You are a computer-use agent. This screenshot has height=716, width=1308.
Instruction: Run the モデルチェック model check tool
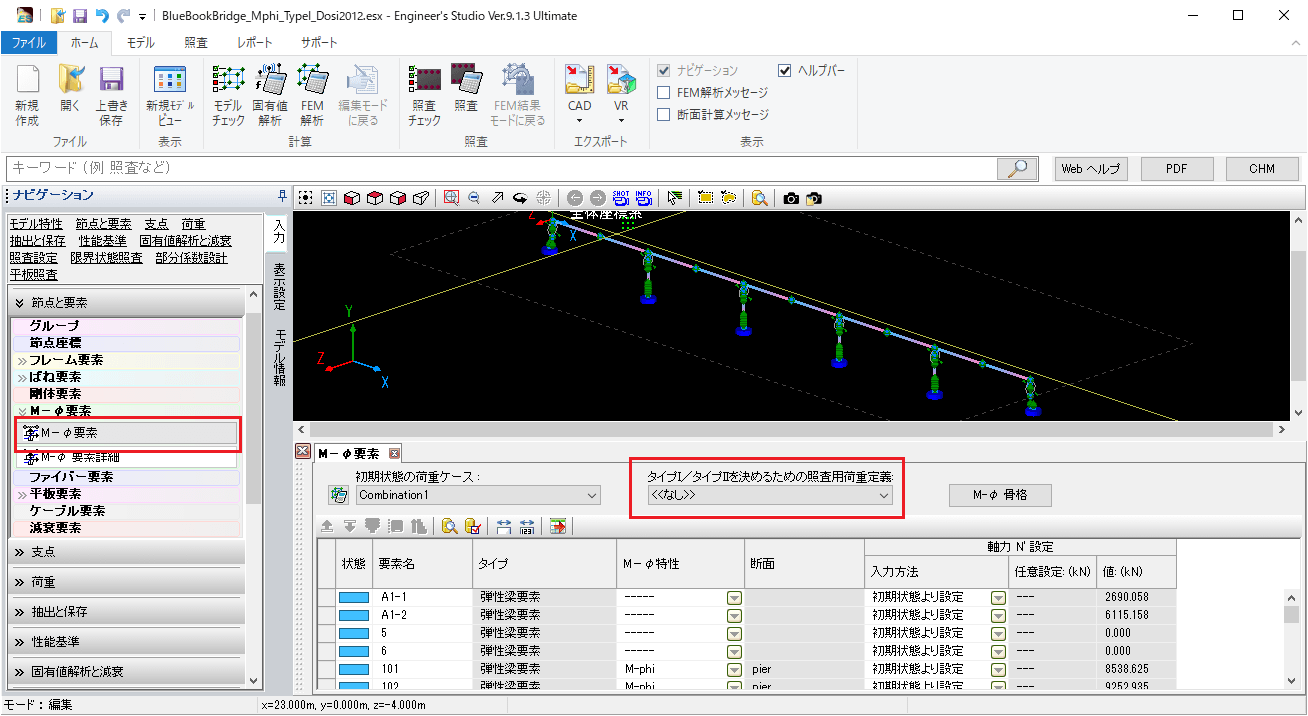(x=228, y=95)
